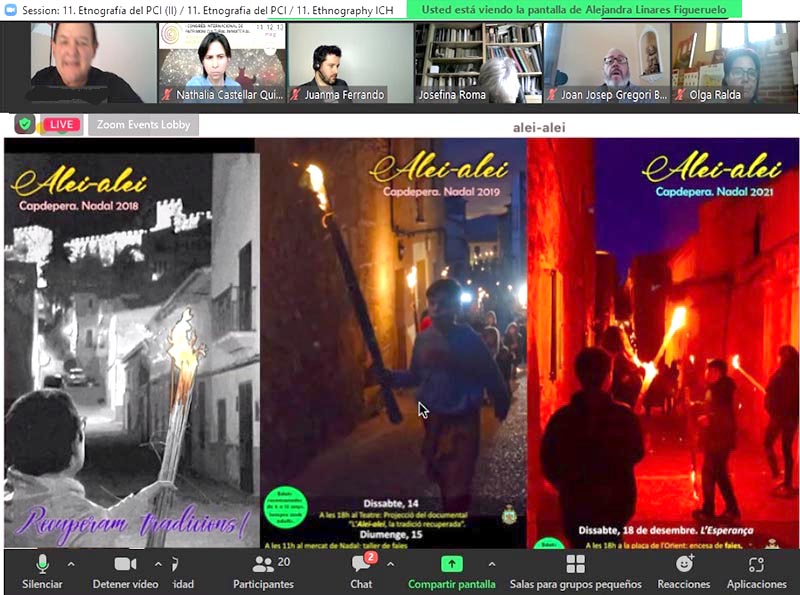
Task: Mute microphone with the Silenciar icon
Action: 42,566
